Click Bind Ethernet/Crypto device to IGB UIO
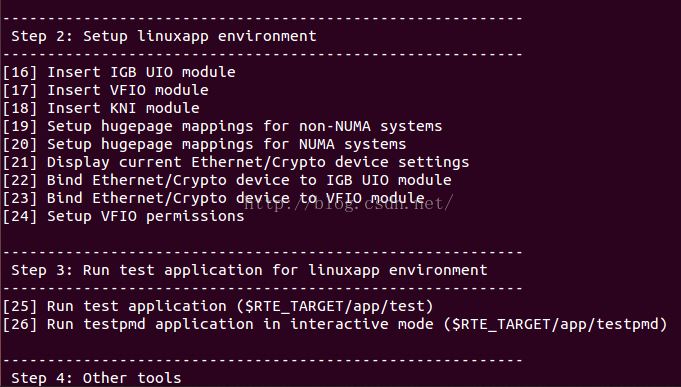Image resolution: width=681 pixels, height=387 pixels. pos(227,180)
